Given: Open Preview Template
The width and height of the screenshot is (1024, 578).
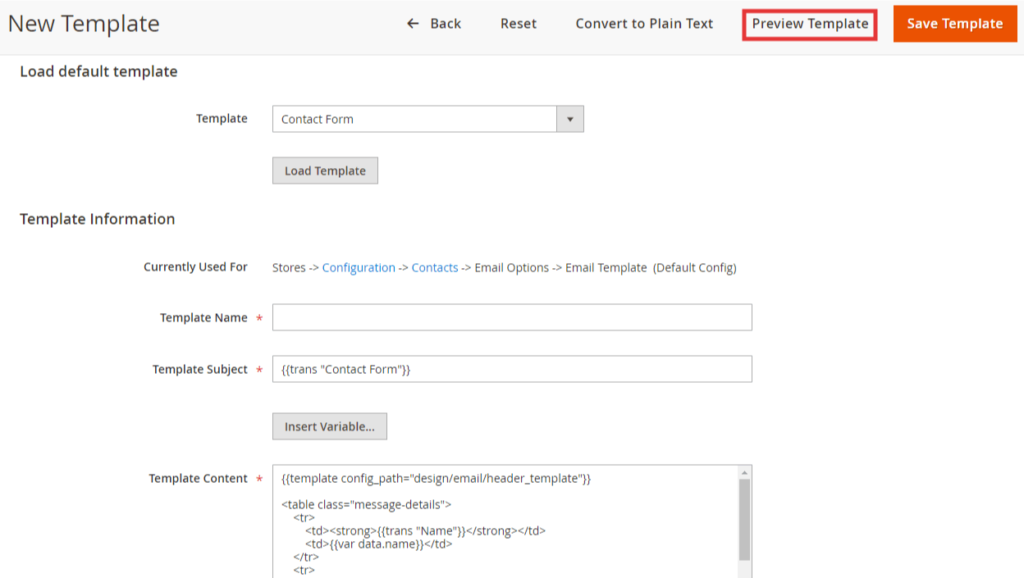Looking at the screenshot, I should coord(809,23).
